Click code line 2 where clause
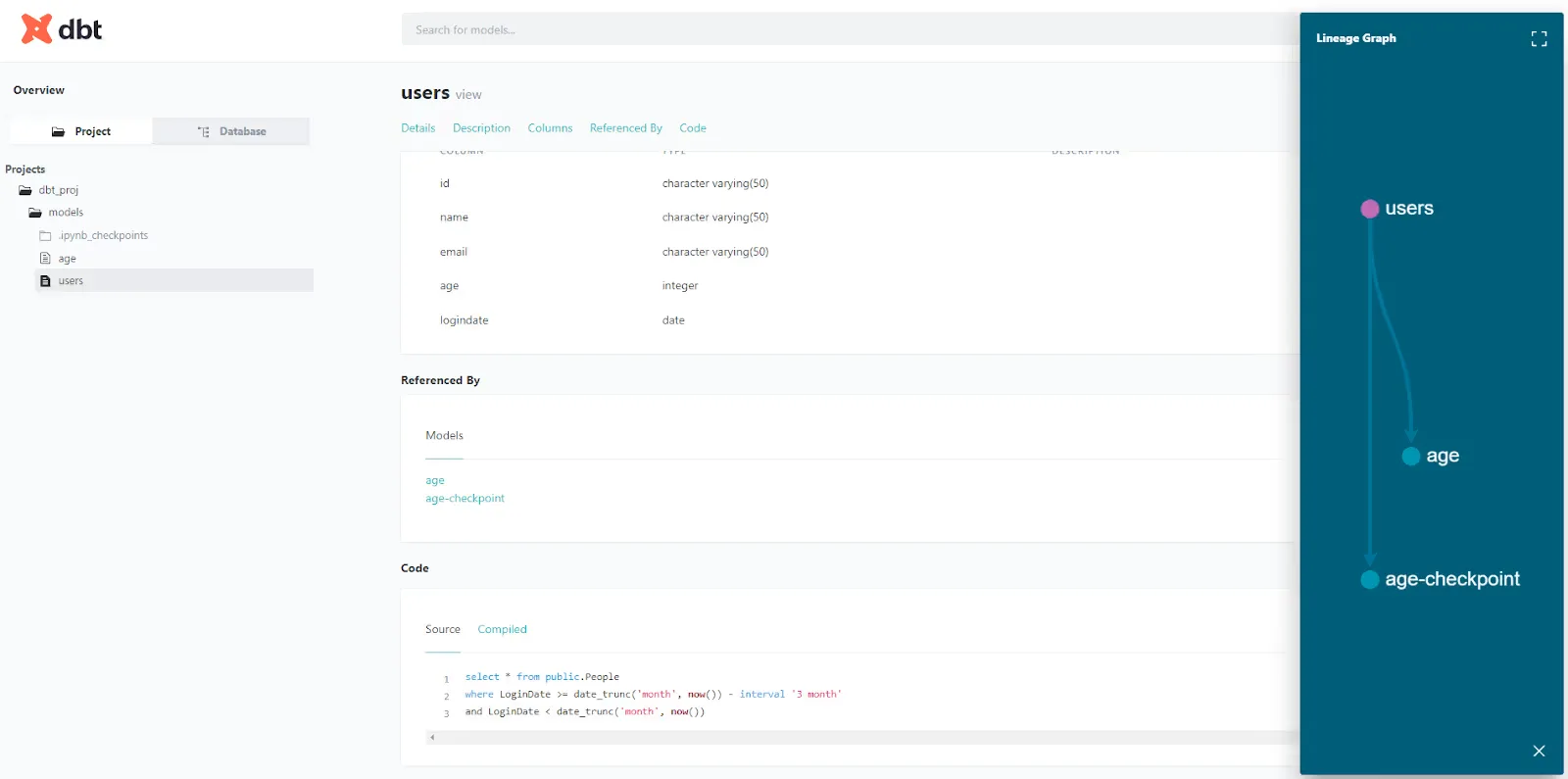 coord(653,695)
